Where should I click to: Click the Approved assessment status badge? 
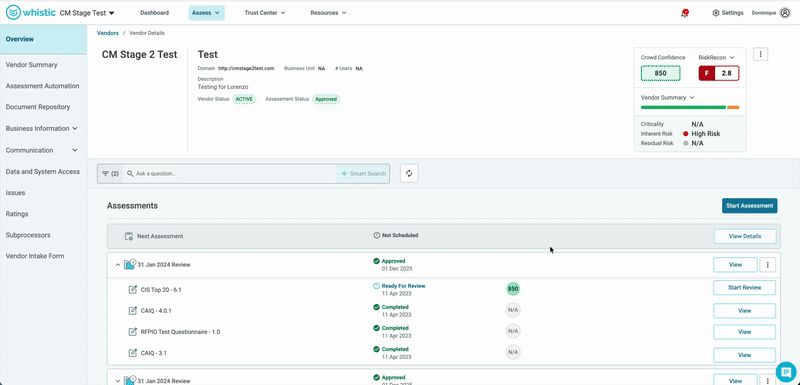[326, 99]
